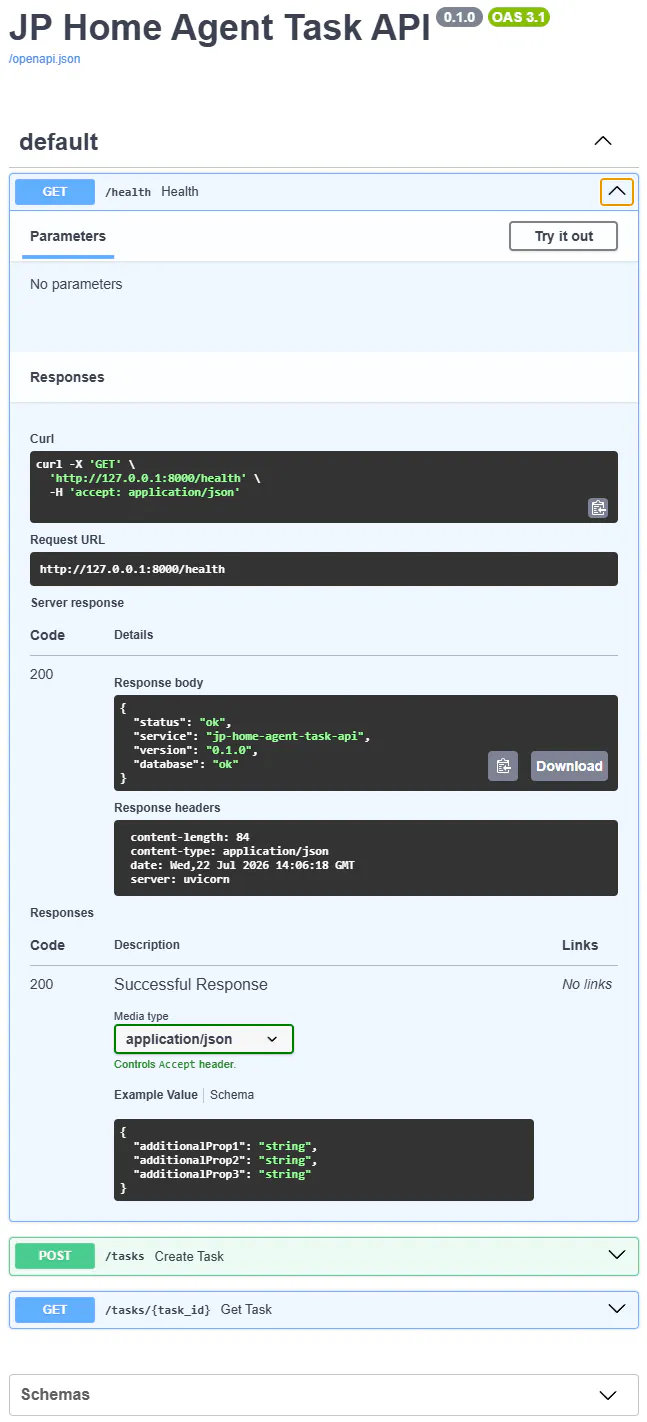
Task: Click the /tasks/{task_id} path text
Action: pos(158,1309)
